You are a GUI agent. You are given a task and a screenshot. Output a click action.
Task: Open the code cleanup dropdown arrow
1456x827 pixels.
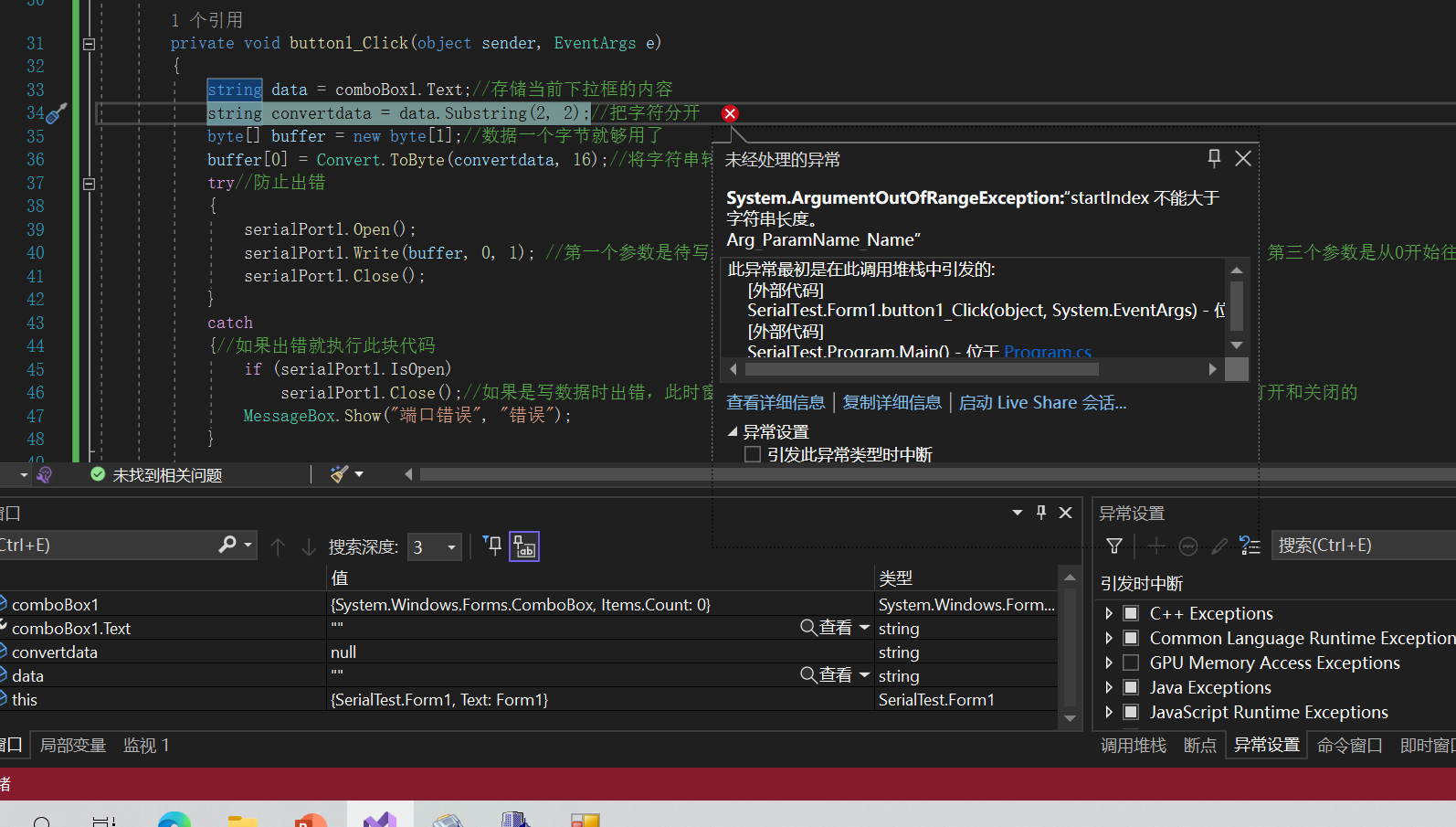[x=359, y=474]
